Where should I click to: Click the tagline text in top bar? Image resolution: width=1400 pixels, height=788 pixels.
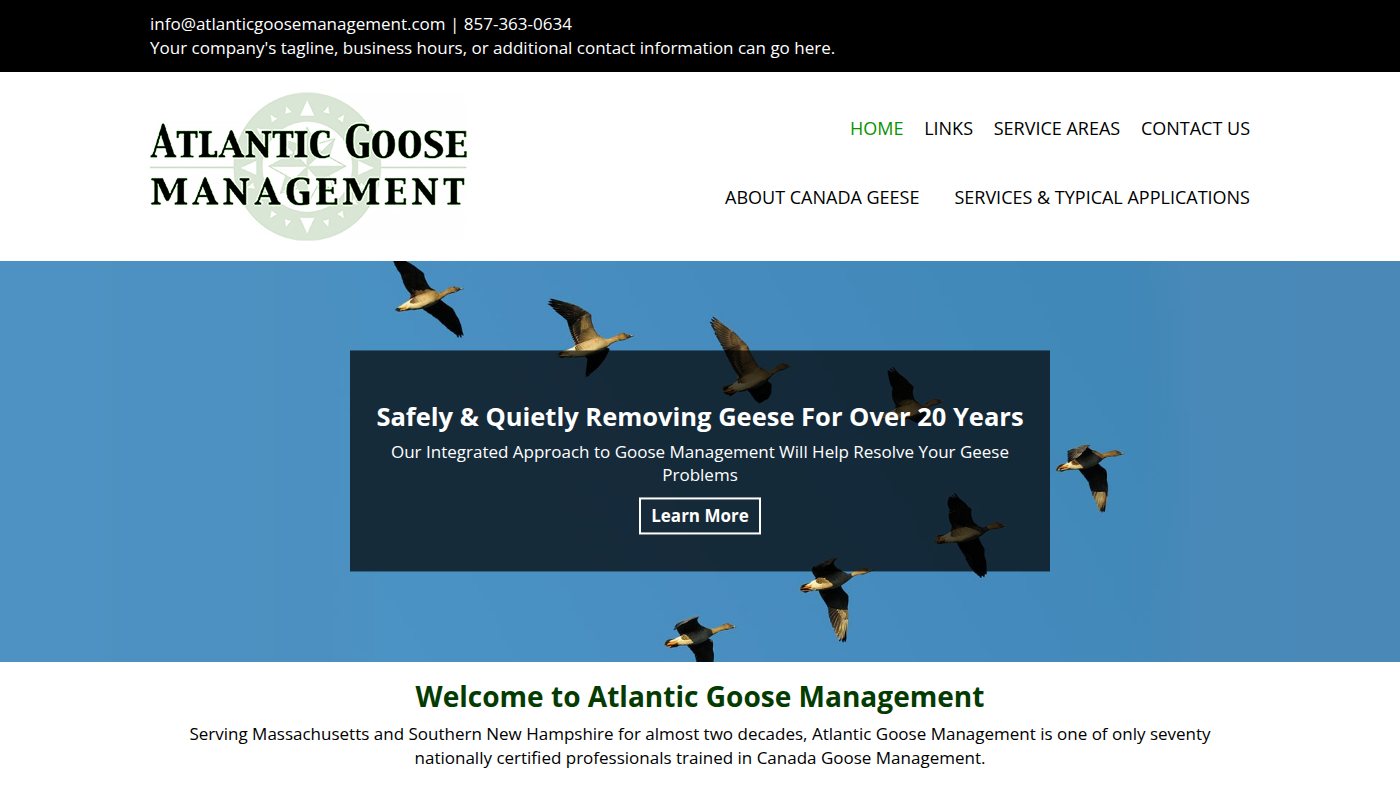(492, 48)
